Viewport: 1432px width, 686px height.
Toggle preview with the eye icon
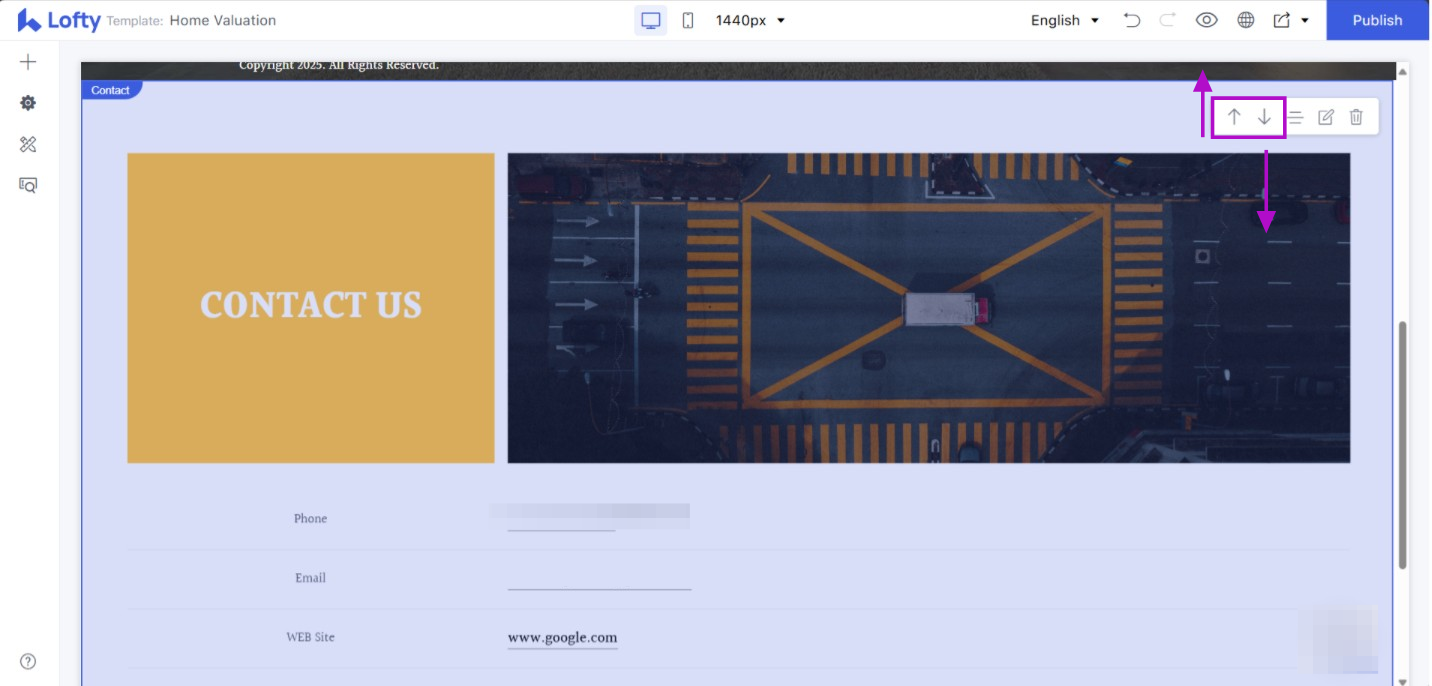tap(1207, 20)
